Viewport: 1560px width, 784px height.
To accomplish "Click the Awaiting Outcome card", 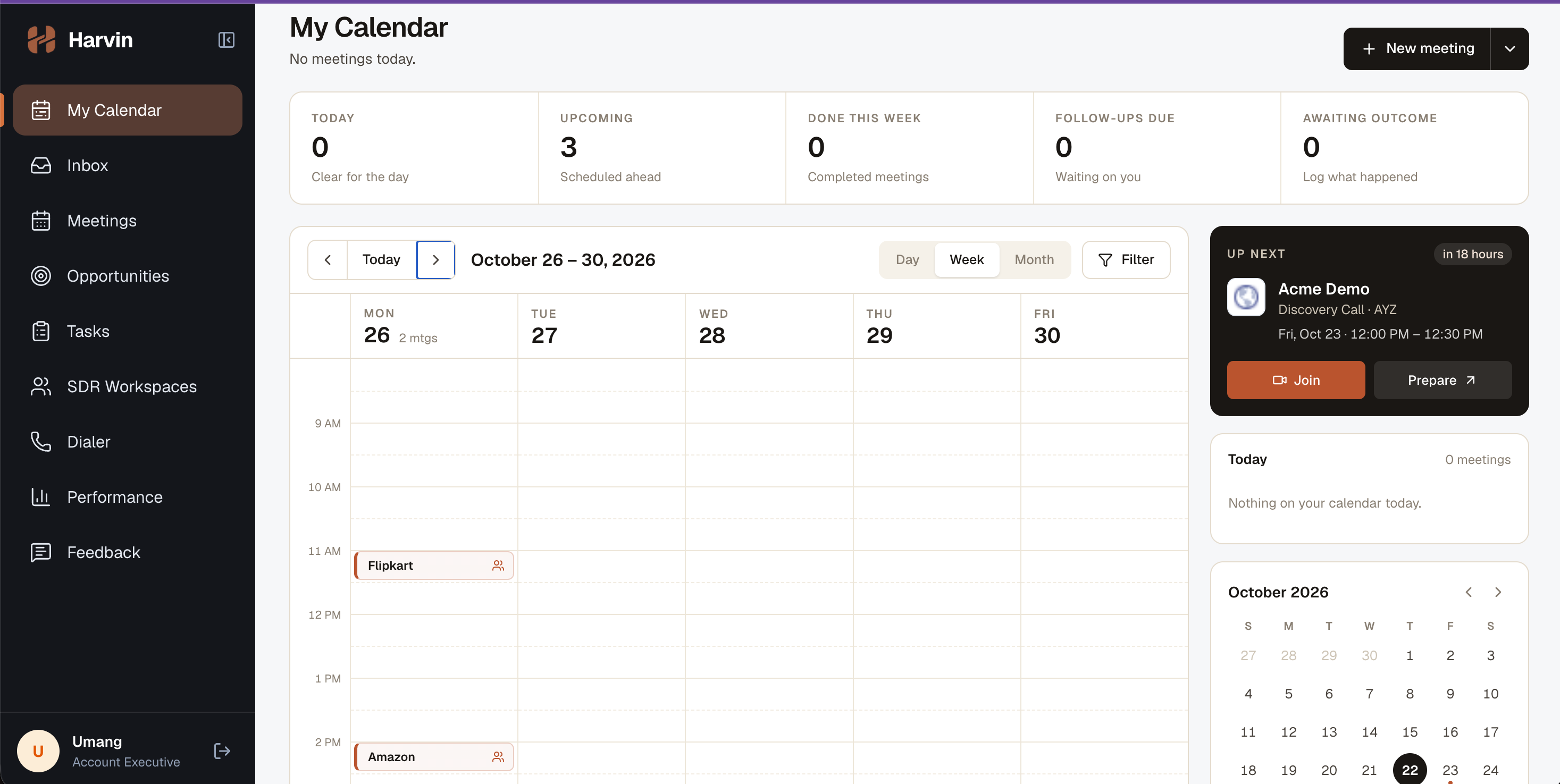I will coord(1405,148).
